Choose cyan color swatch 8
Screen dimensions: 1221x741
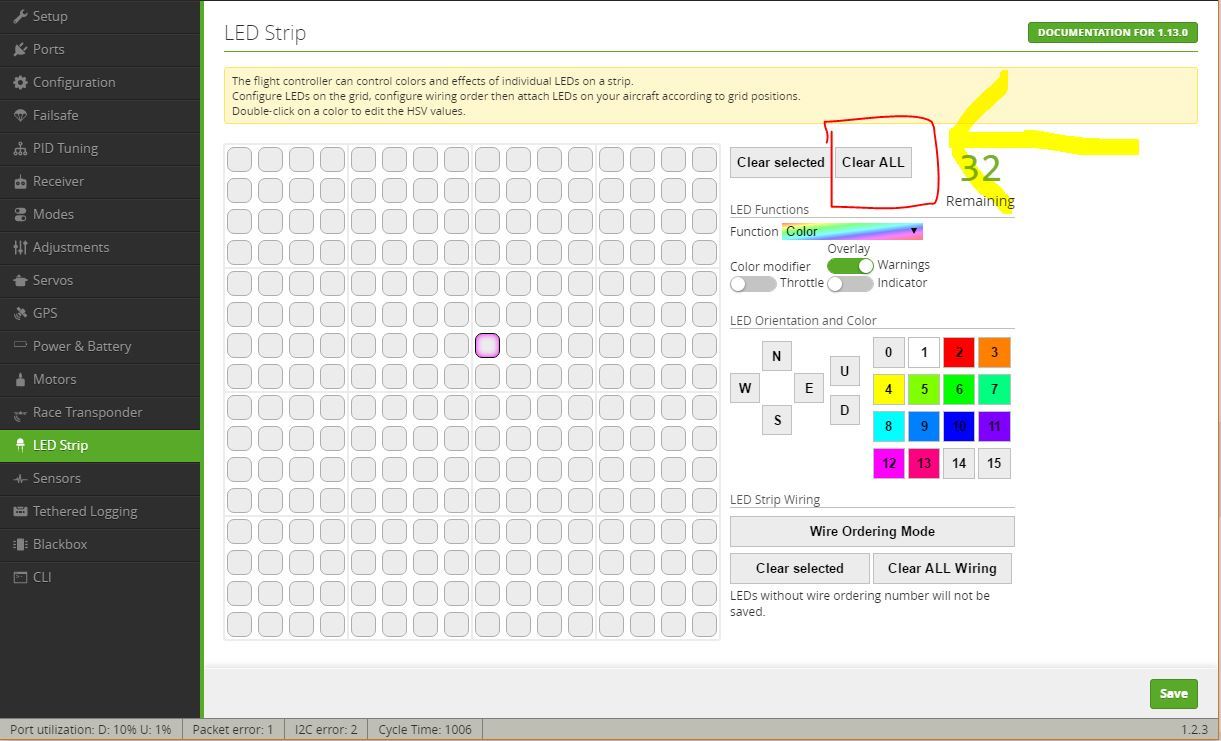click(889, 426)
